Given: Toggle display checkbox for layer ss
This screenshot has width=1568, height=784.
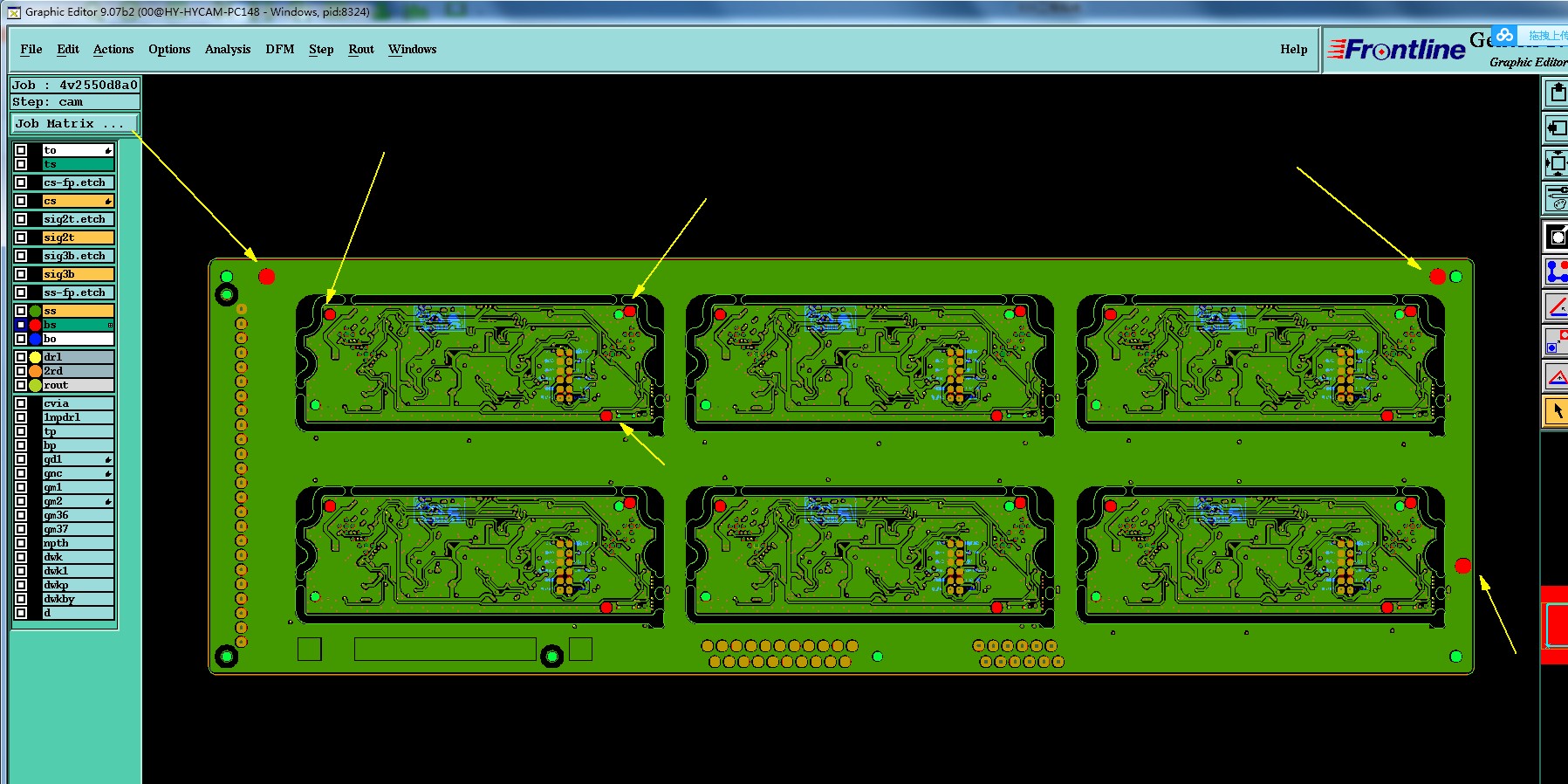Looking at the screenshot, I should click(x=21, y=311).
